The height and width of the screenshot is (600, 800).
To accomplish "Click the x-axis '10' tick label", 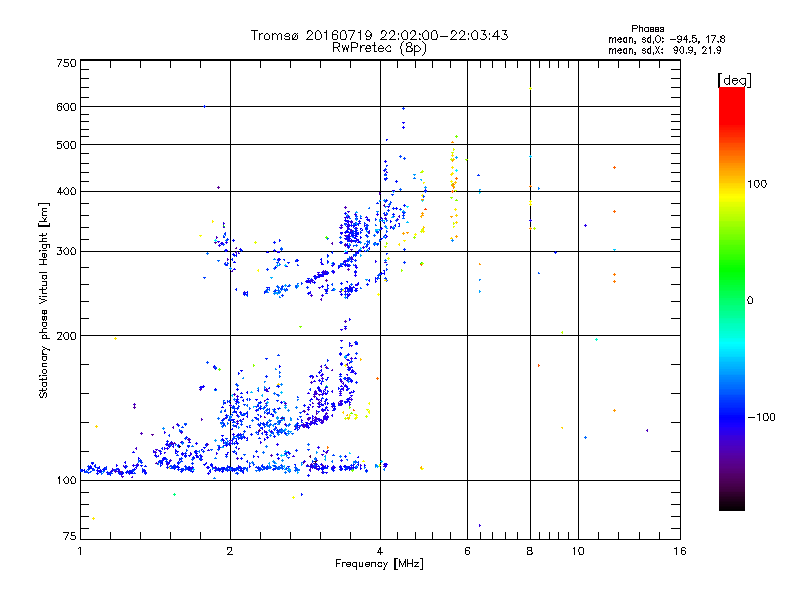I will point(578,551).
